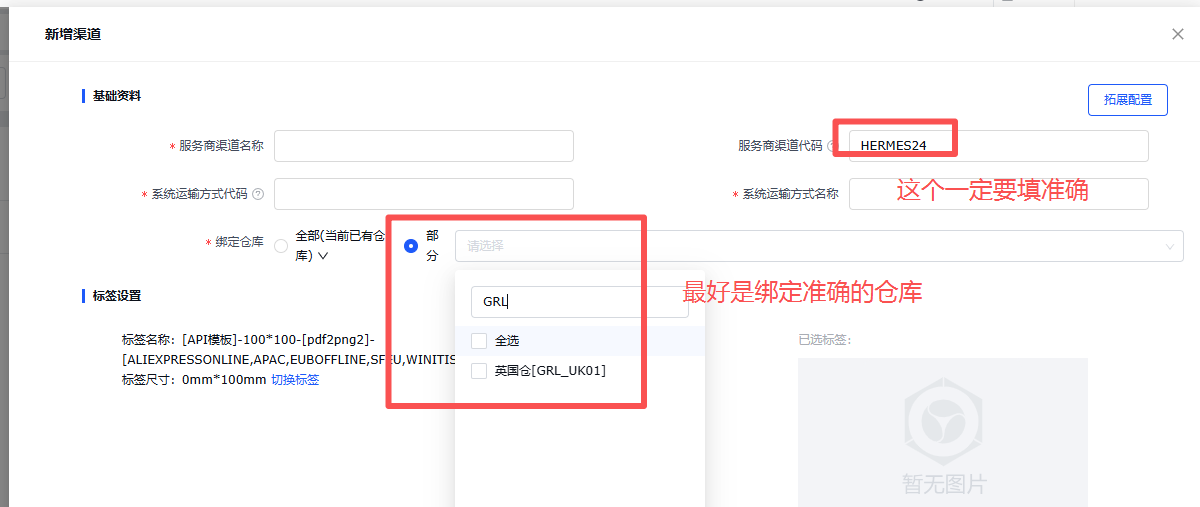Check the 全选 checkbox
The width and height of the screenshot is (1200, 507).
[x=479, y=341]
